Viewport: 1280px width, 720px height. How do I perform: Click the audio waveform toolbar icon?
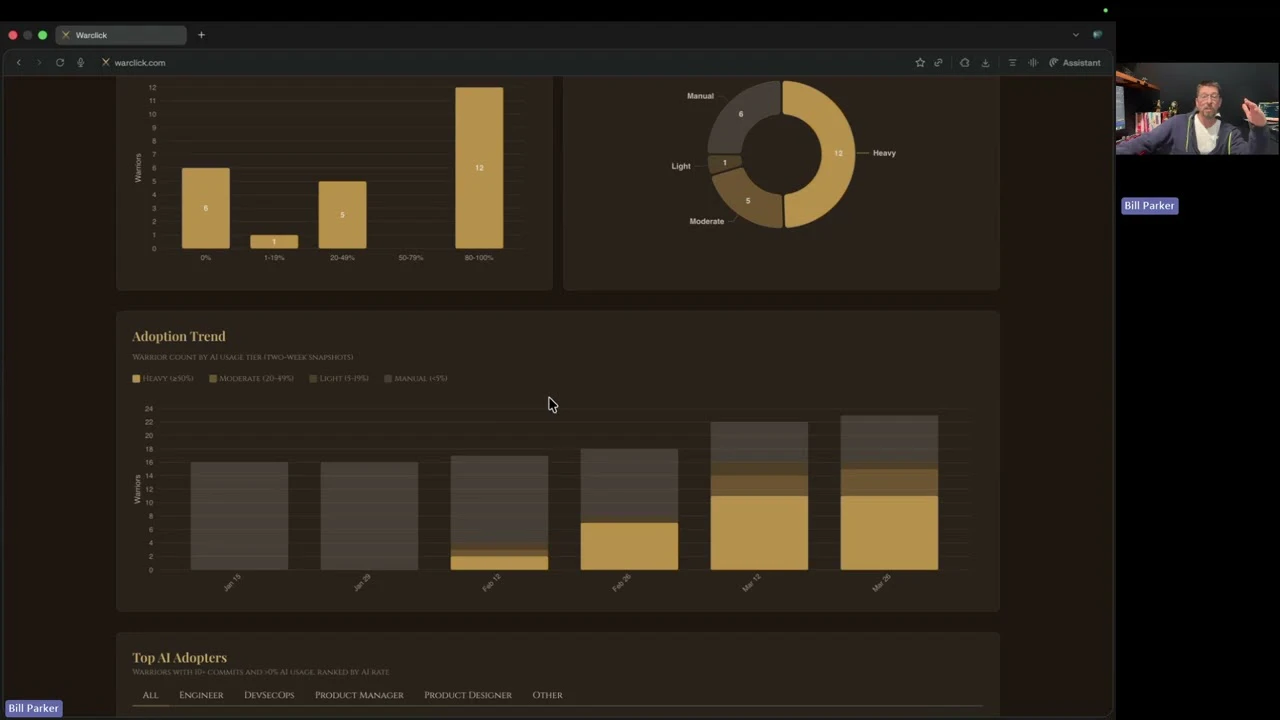(1033, 62)
